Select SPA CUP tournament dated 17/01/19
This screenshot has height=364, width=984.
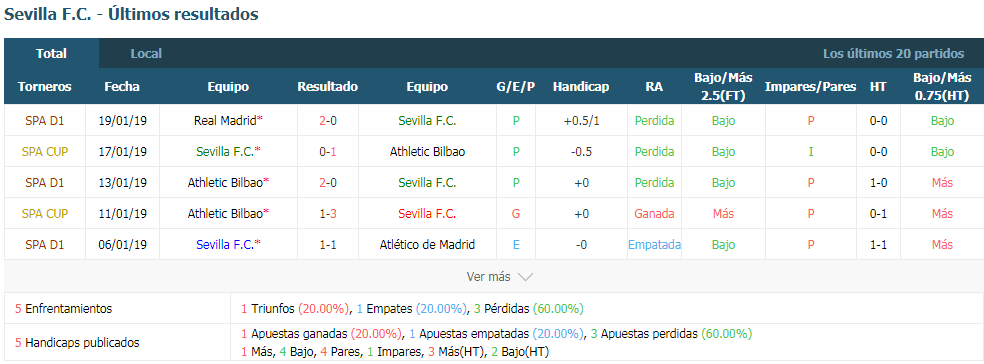click(x=45, y=152)
